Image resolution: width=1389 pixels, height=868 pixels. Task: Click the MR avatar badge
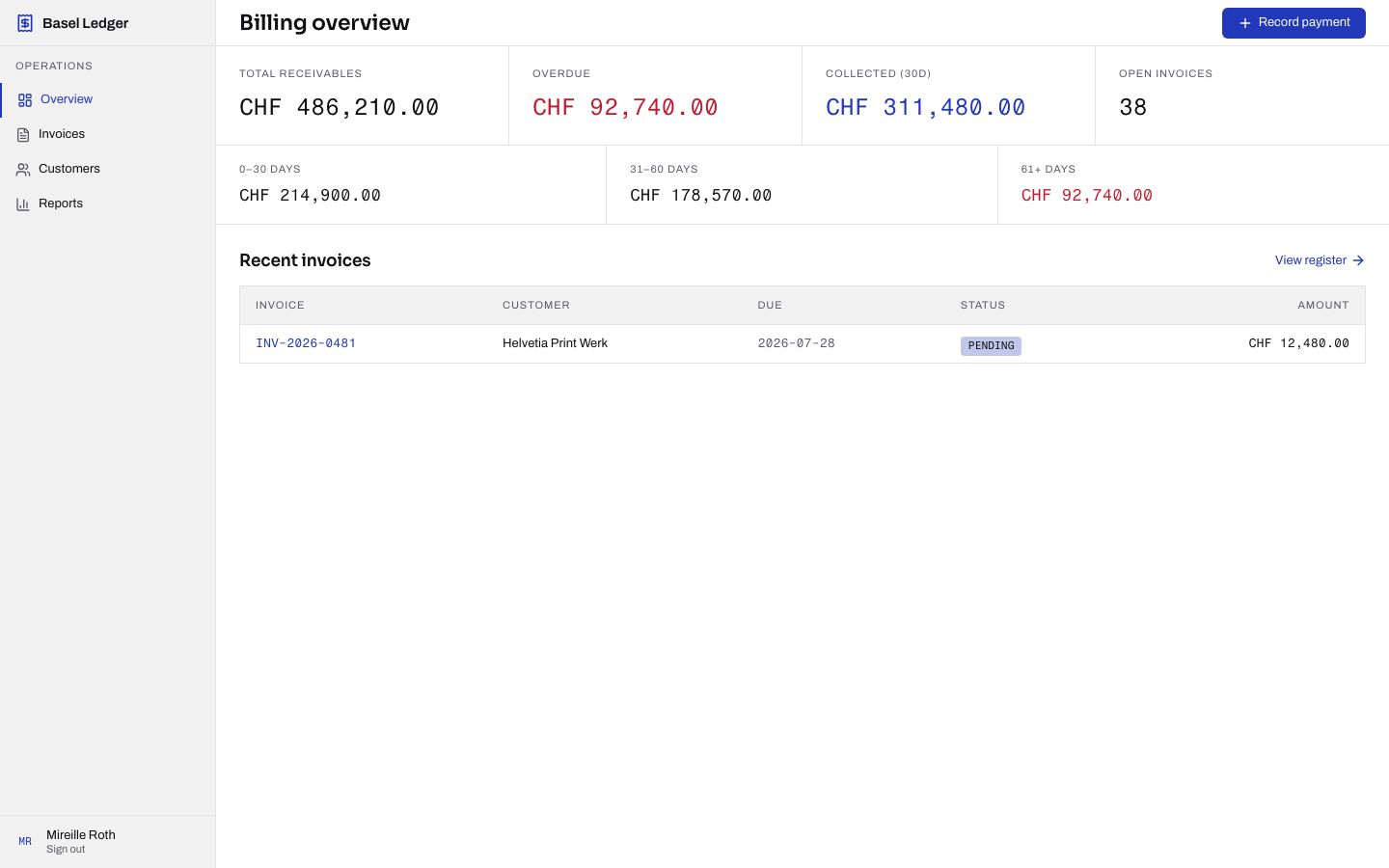pos(25,842)
